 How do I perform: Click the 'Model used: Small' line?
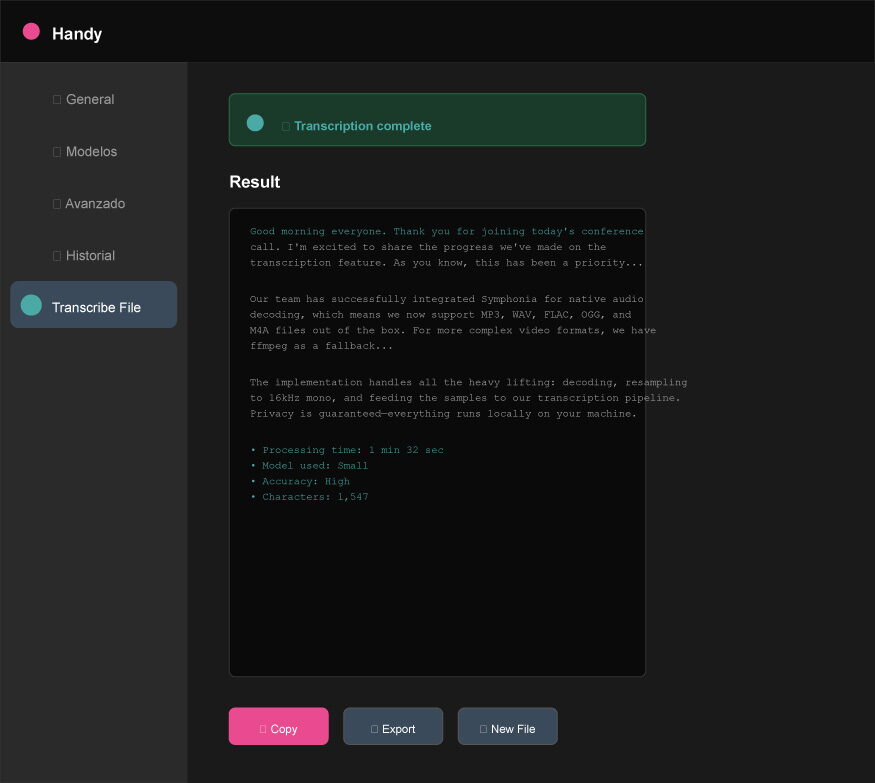pyautogui.click(x=309, y=465)
